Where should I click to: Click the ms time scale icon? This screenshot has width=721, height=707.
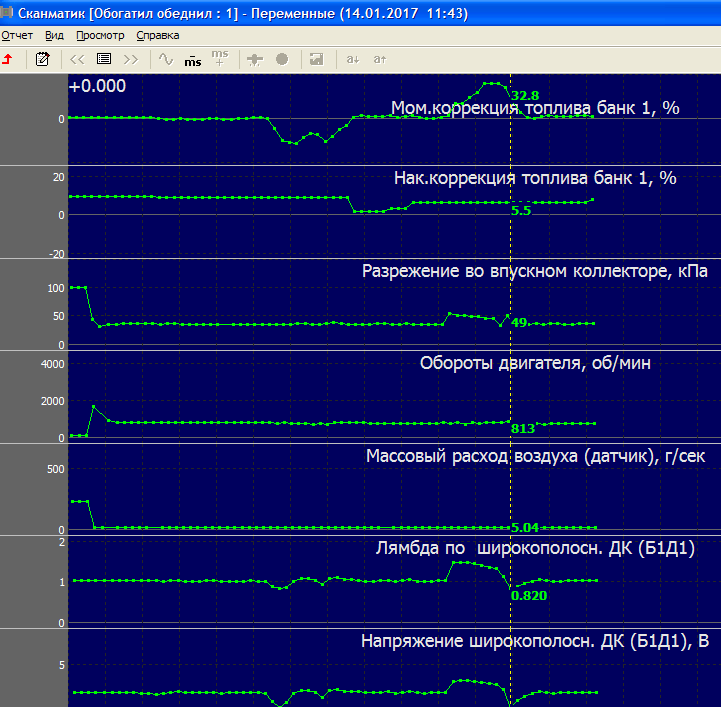(x=192, y=60)
